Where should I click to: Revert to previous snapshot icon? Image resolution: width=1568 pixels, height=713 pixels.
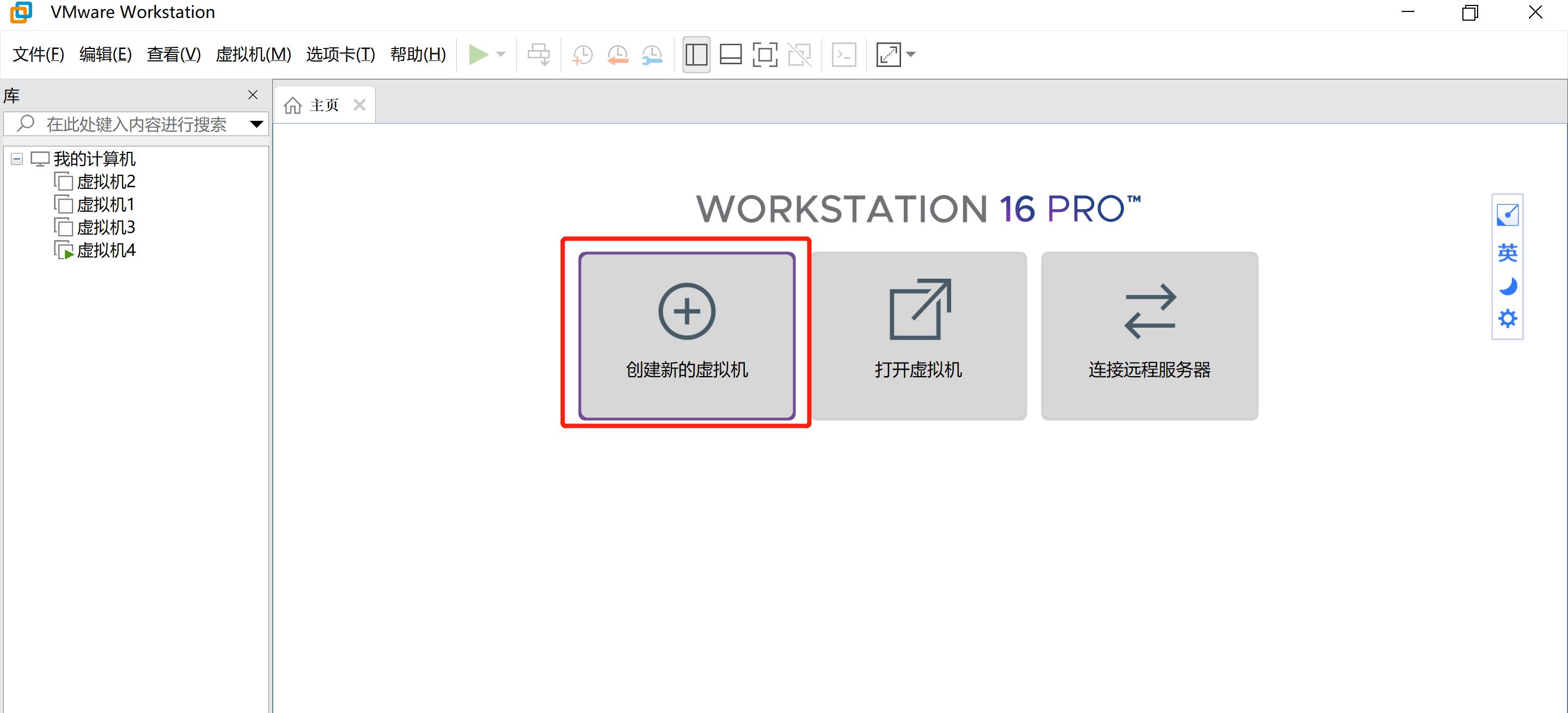[617, 55]
